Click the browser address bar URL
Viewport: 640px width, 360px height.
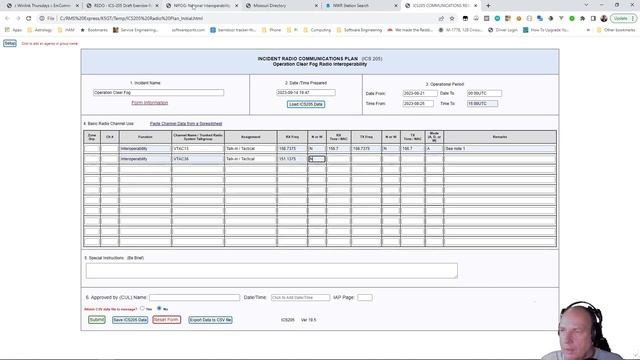tap(131, 18)
